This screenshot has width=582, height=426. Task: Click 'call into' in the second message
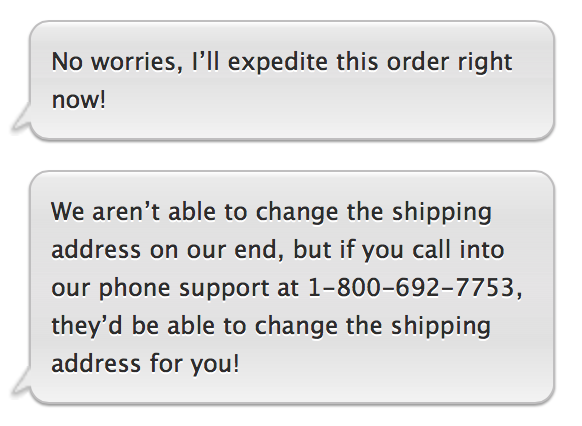[458, 249]
